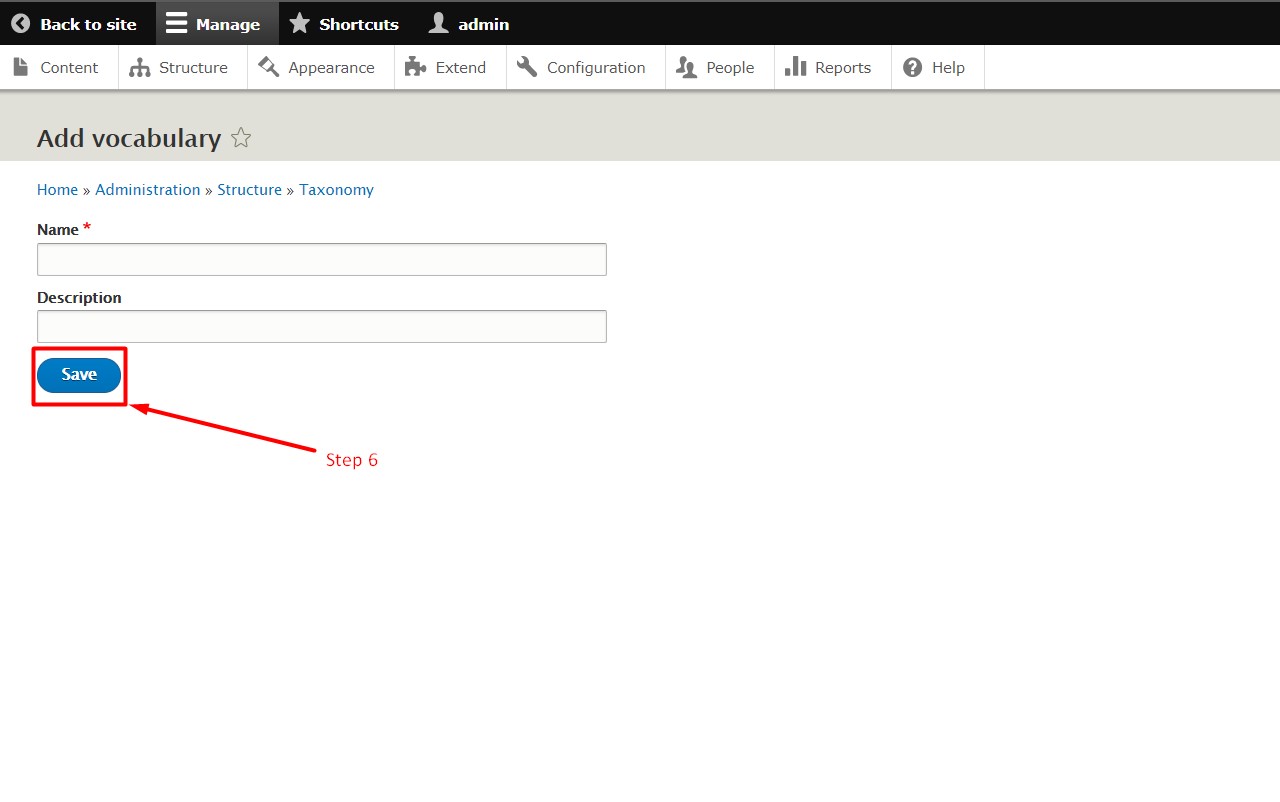The image size is (1280, 802).
Task: Click the Add vocabulary page title
Action: tap(129, 138)
